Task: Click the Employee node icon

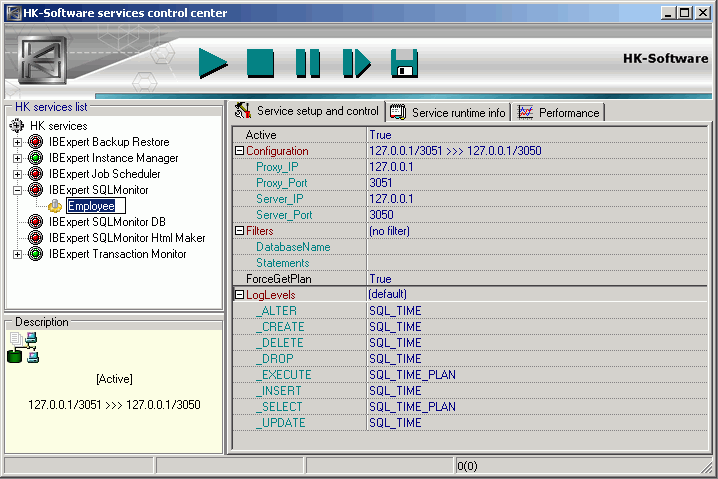Action: point(55,206)
